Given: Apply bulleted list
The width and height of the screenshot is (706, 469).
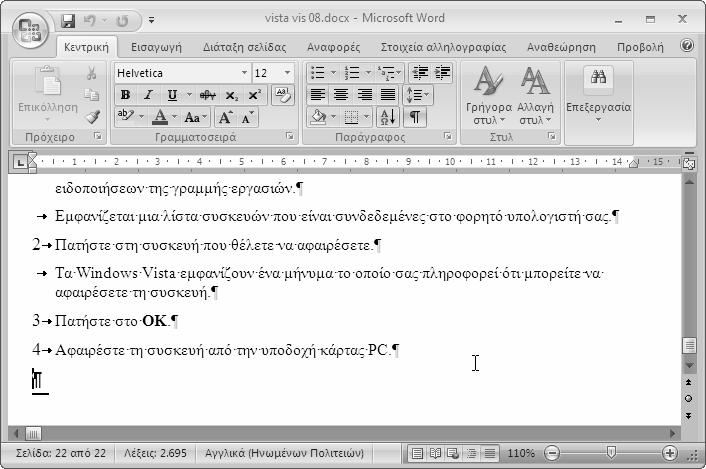Looking at the screenshot, I should click(x=317, y=73).
